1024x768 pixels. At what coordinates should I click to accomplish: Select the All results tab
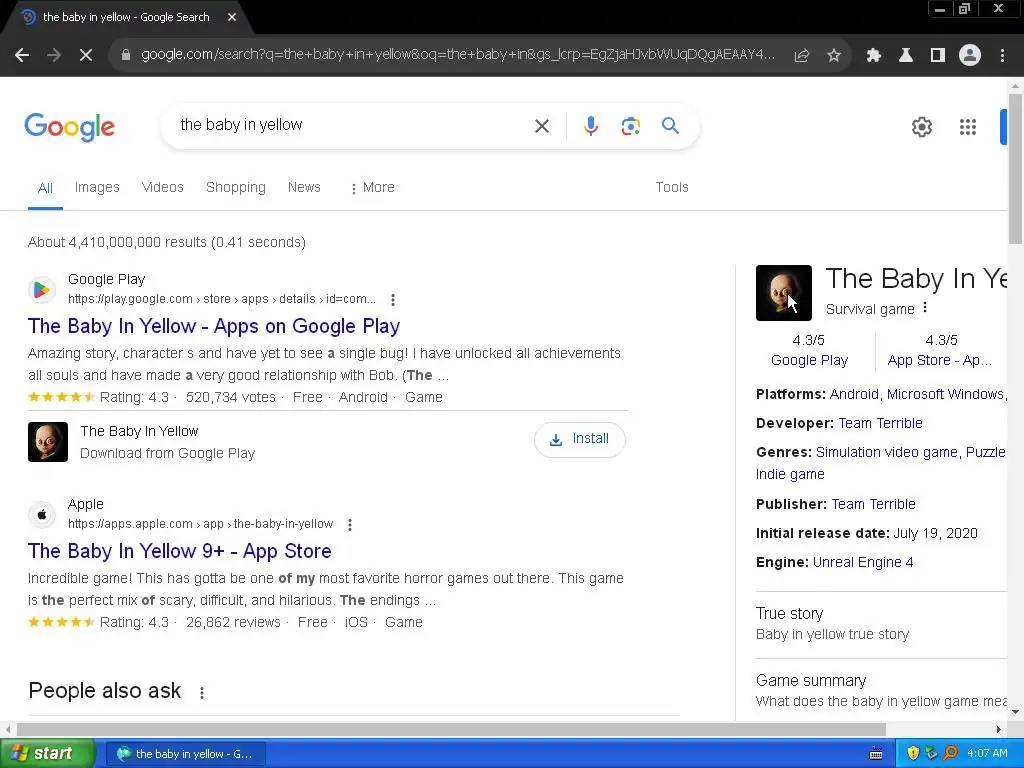(45, 188)
